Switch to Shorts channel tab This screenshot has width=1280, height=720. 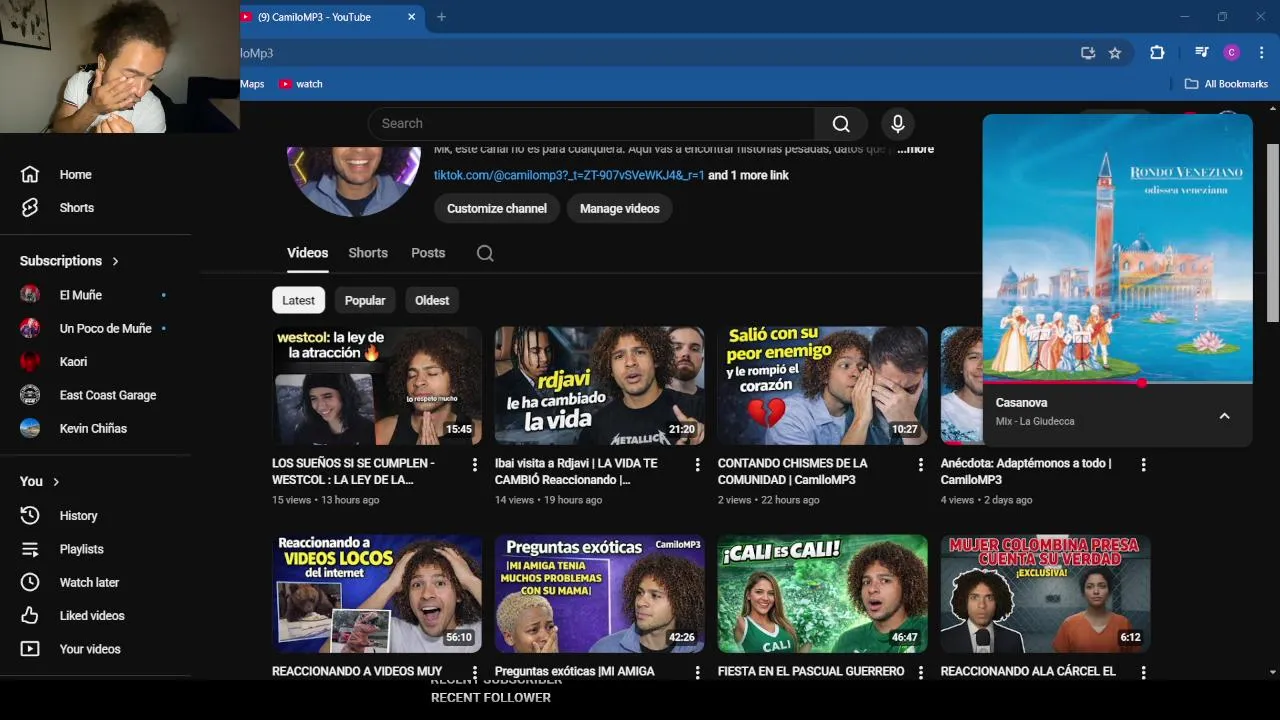(x=368, y=253)
